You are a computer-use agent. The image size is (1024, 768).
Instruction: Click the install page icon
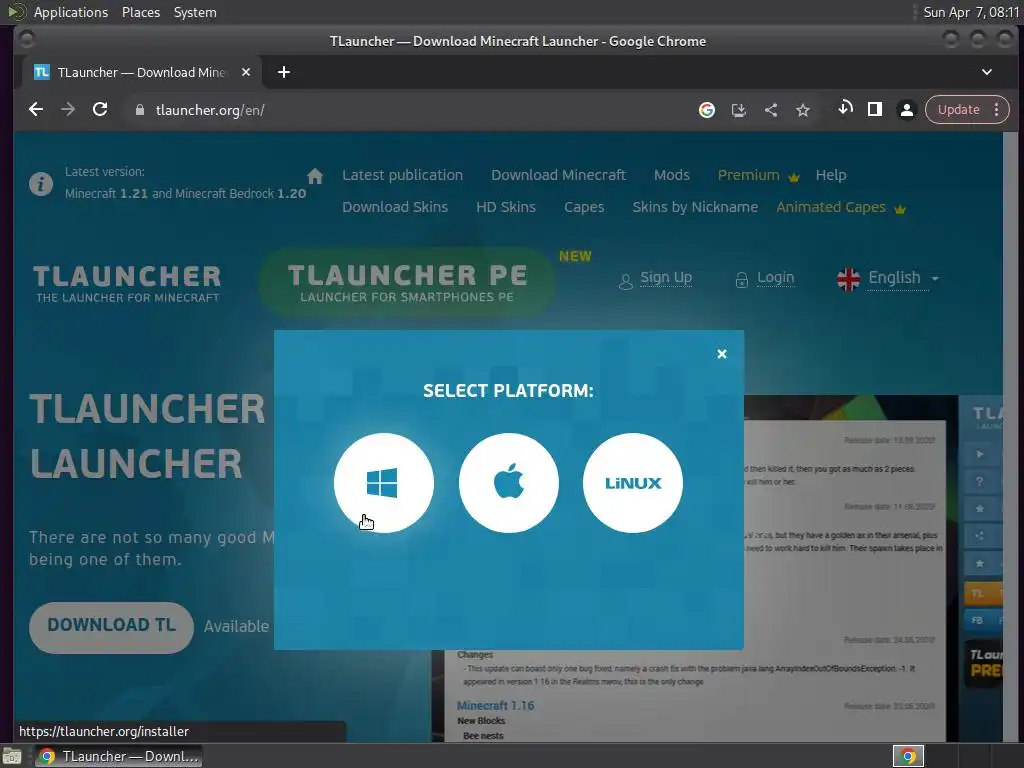tap(739, 110)
